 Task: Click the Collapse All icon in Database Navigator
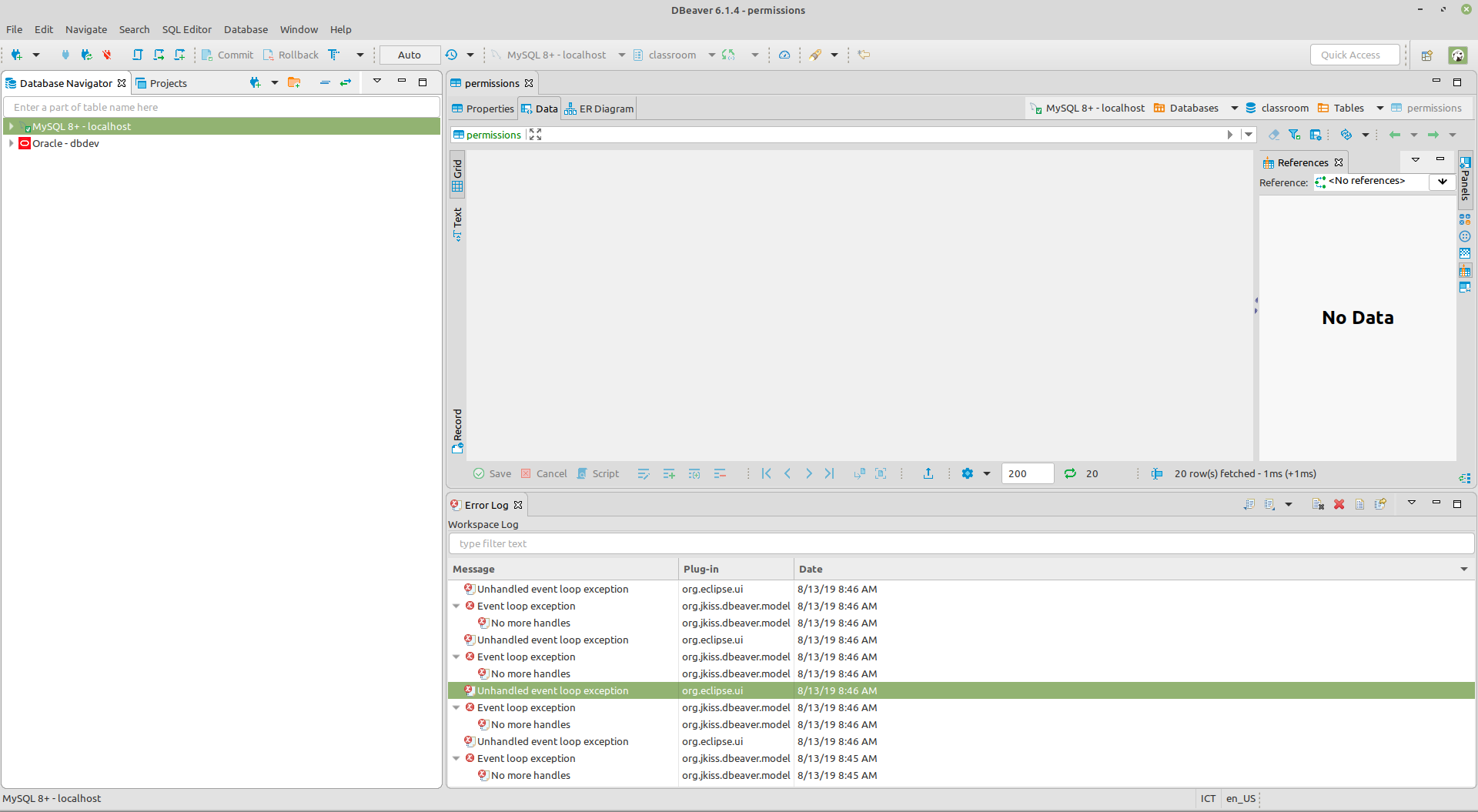[325, 82]
